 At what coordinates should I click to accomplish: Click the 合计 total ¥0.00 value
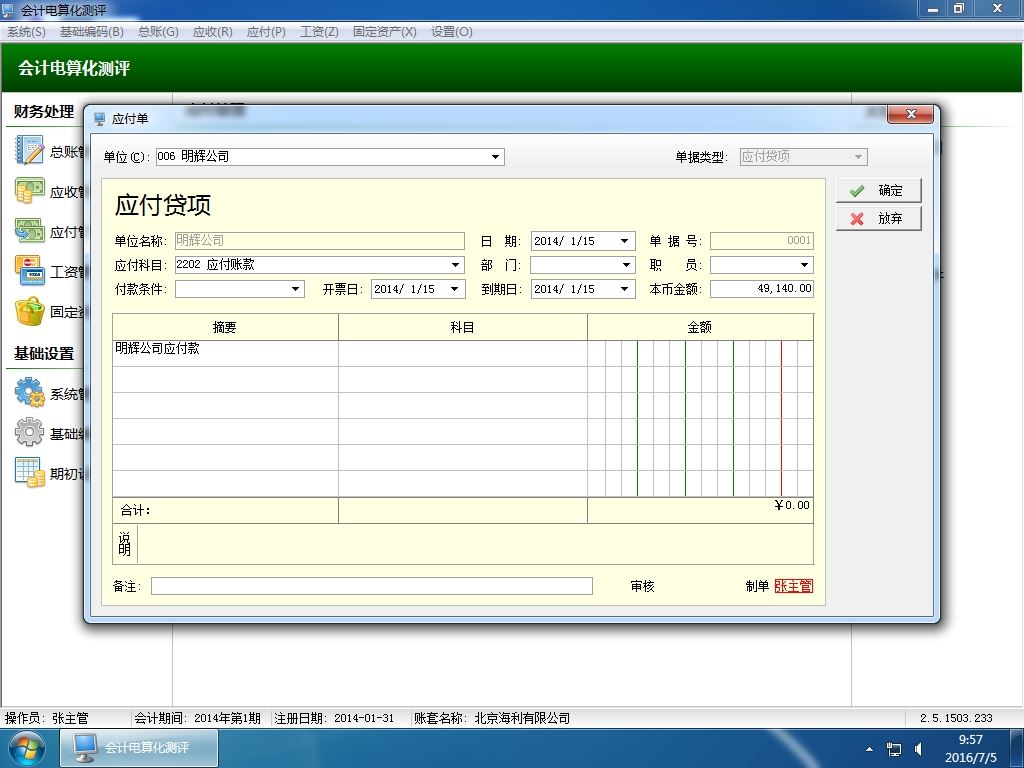792,505
